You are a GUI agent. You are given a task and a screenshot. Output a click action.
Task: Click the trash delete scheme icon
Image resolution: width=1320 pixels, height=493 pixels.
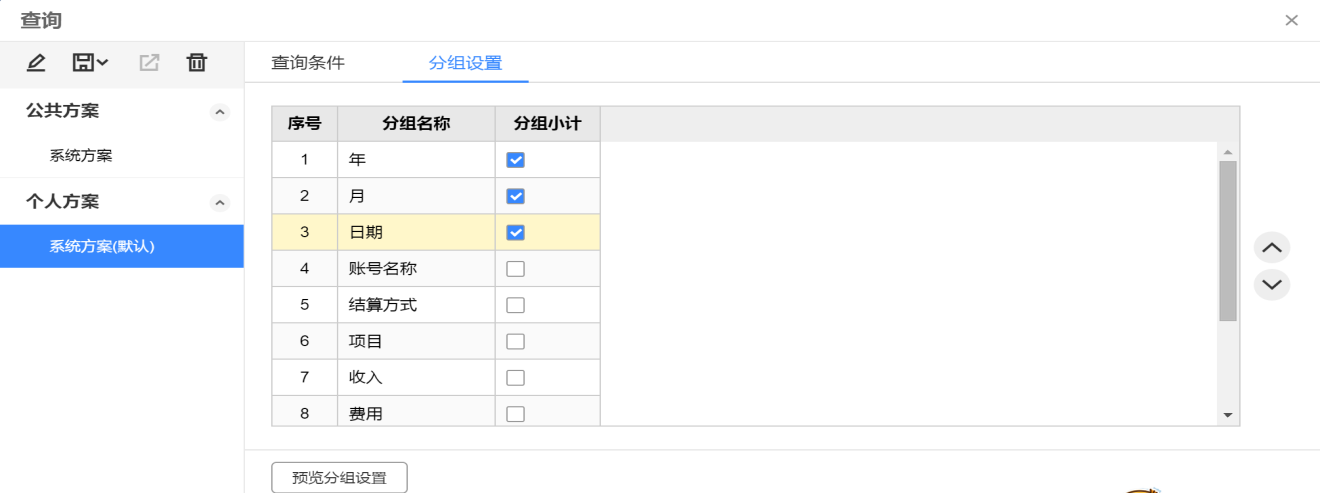pyautogui.click(x=197, y=63)
